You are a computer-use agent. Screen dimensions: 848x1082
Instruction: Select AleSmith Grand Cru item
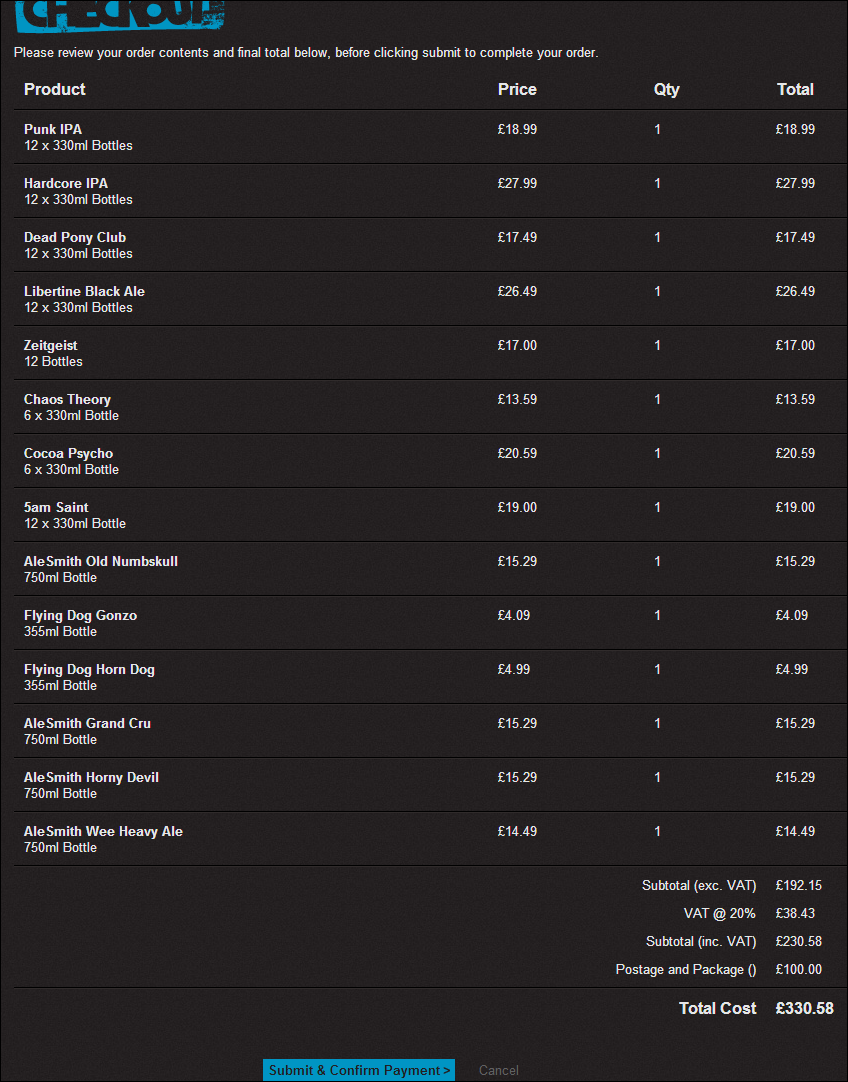click(x=88, y=723)
